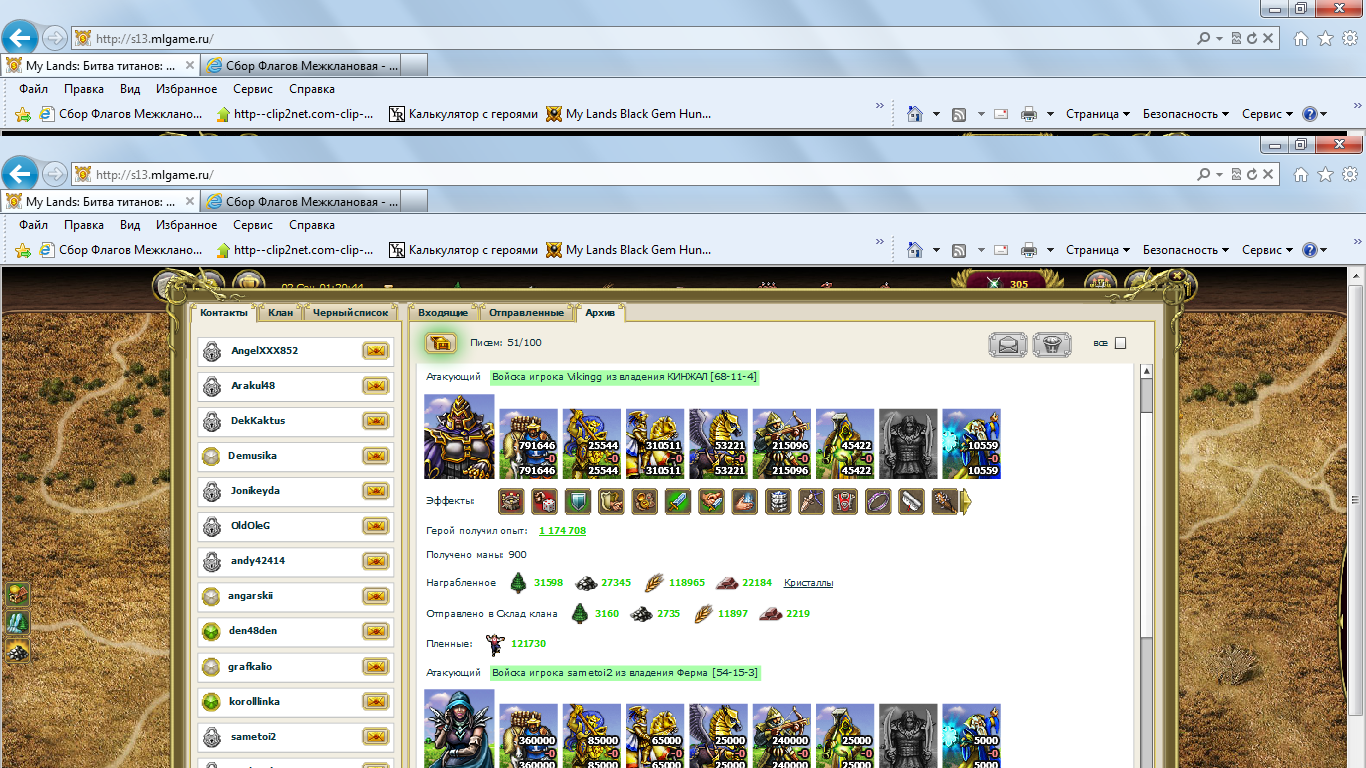1366x768 pixels.
Task: Open link Войска игрока sametoi2 из владения Ферма
Action: (625, 673)
